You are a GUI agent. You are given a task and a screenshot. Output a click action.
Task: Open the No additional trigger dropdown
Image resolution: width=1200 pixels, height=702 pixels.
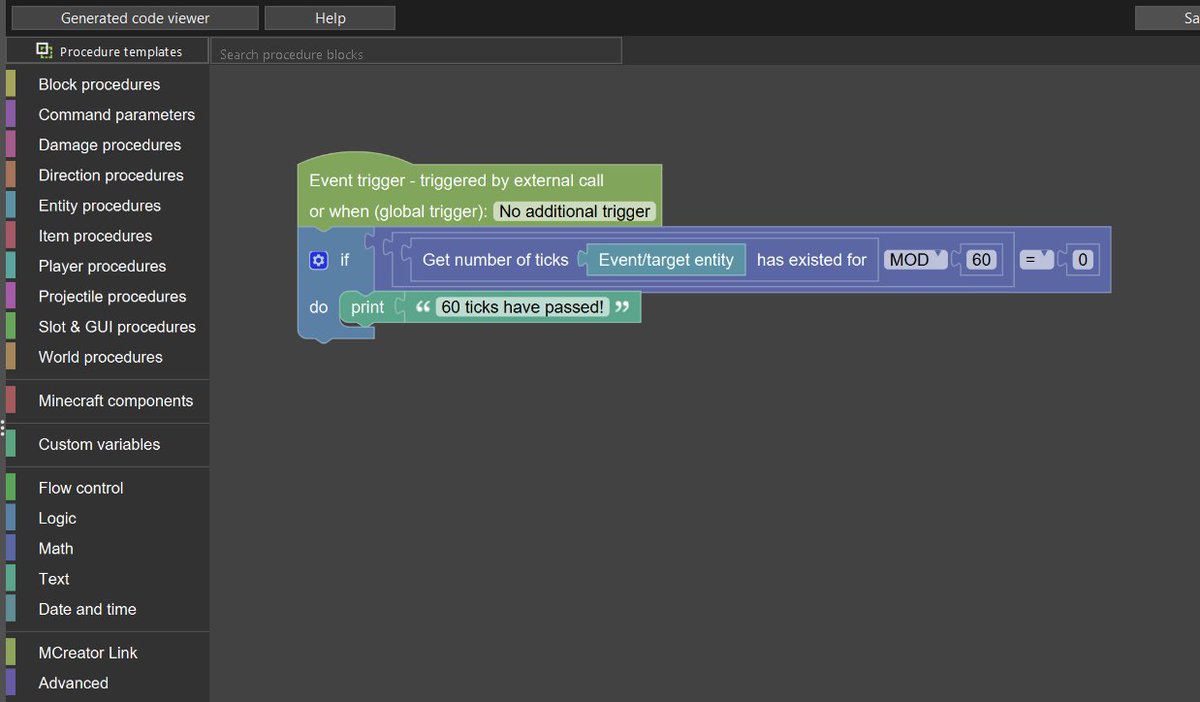click(574, 211)
